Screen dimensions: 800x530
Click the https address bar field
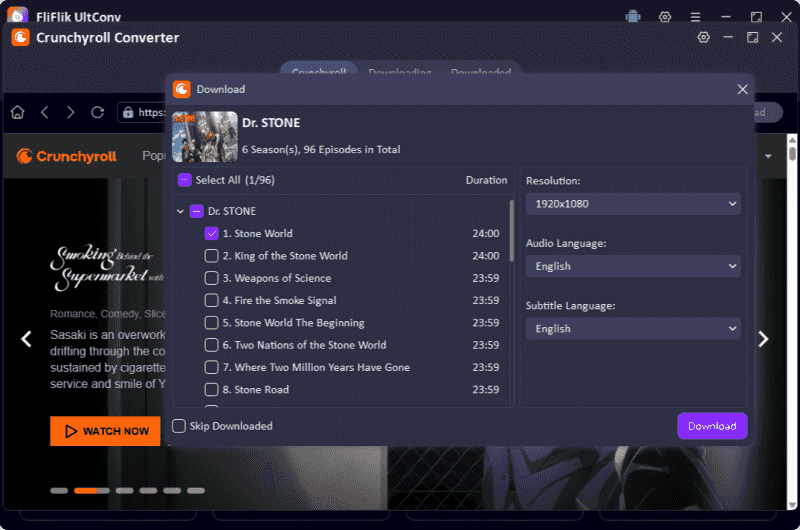pos(142,112)
